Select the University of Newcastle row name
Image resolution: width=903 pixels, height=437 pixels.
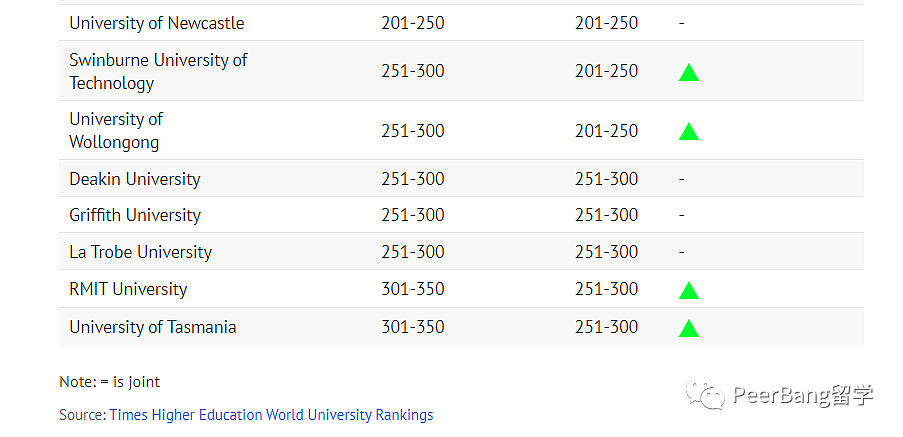157,23
